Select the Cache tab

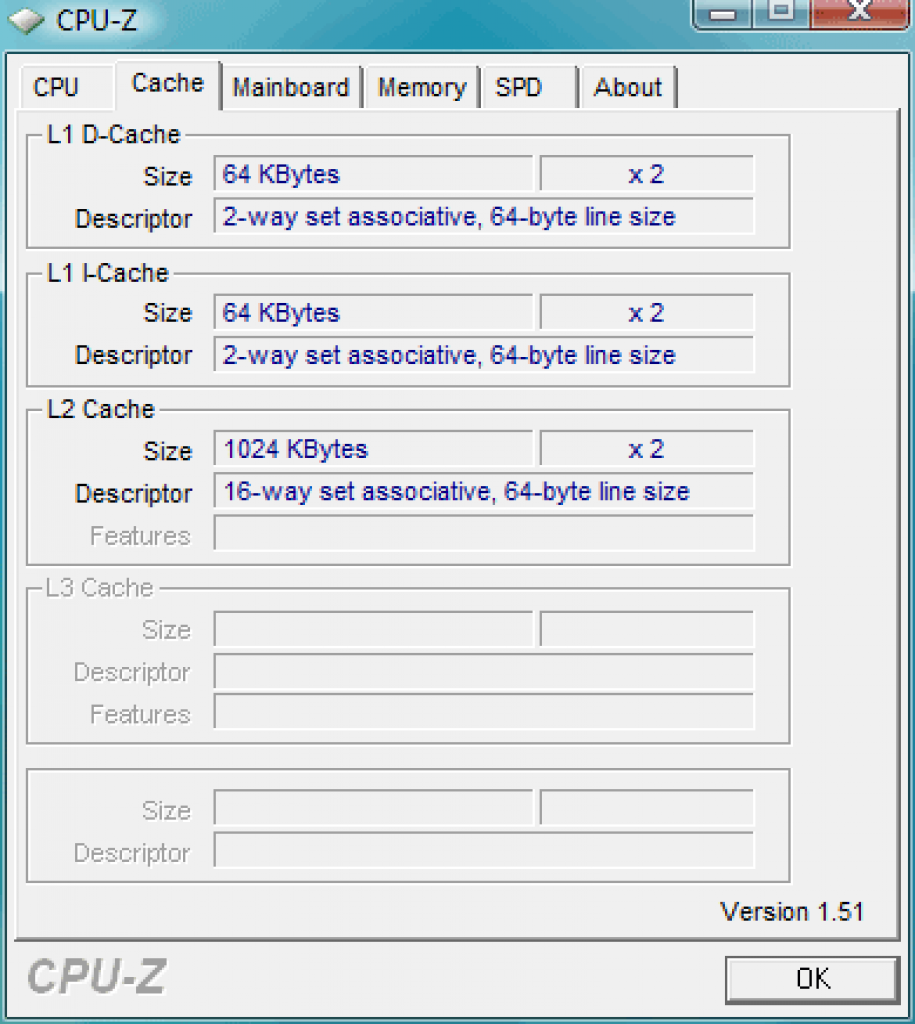tap(168, 84)
